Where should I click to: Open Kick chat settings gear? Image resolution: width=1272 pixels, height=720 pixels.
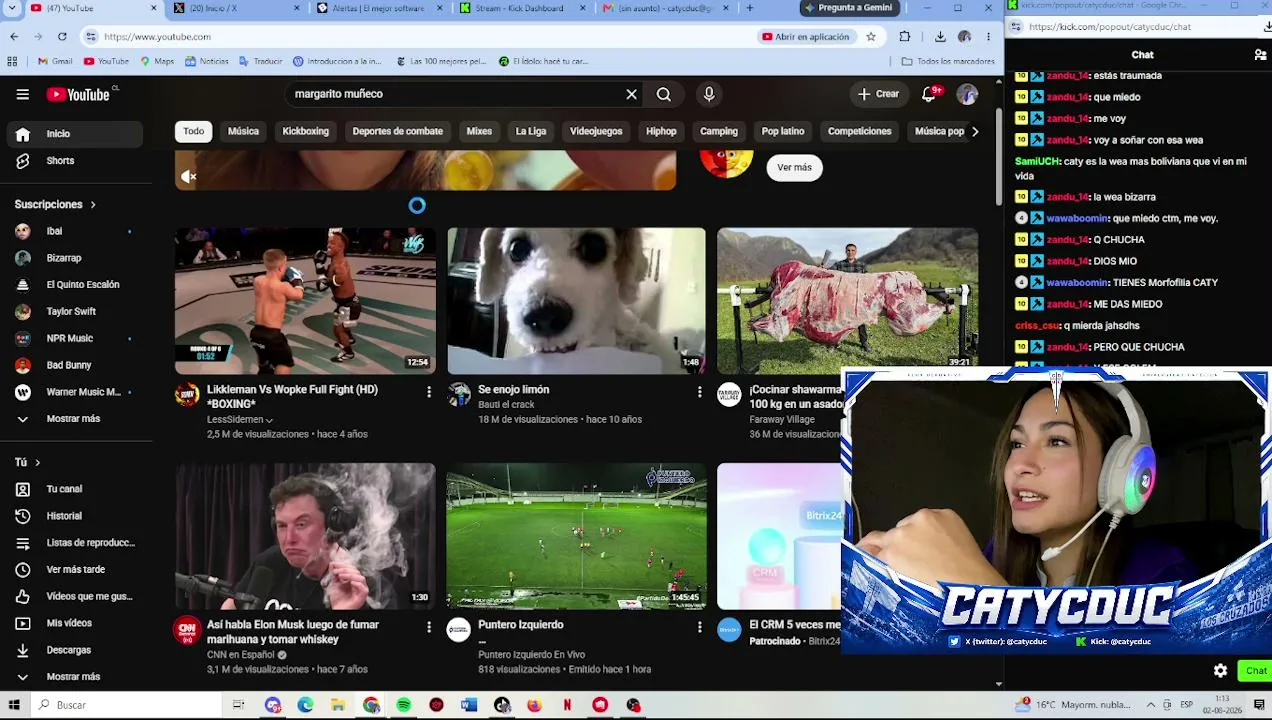1220,671
